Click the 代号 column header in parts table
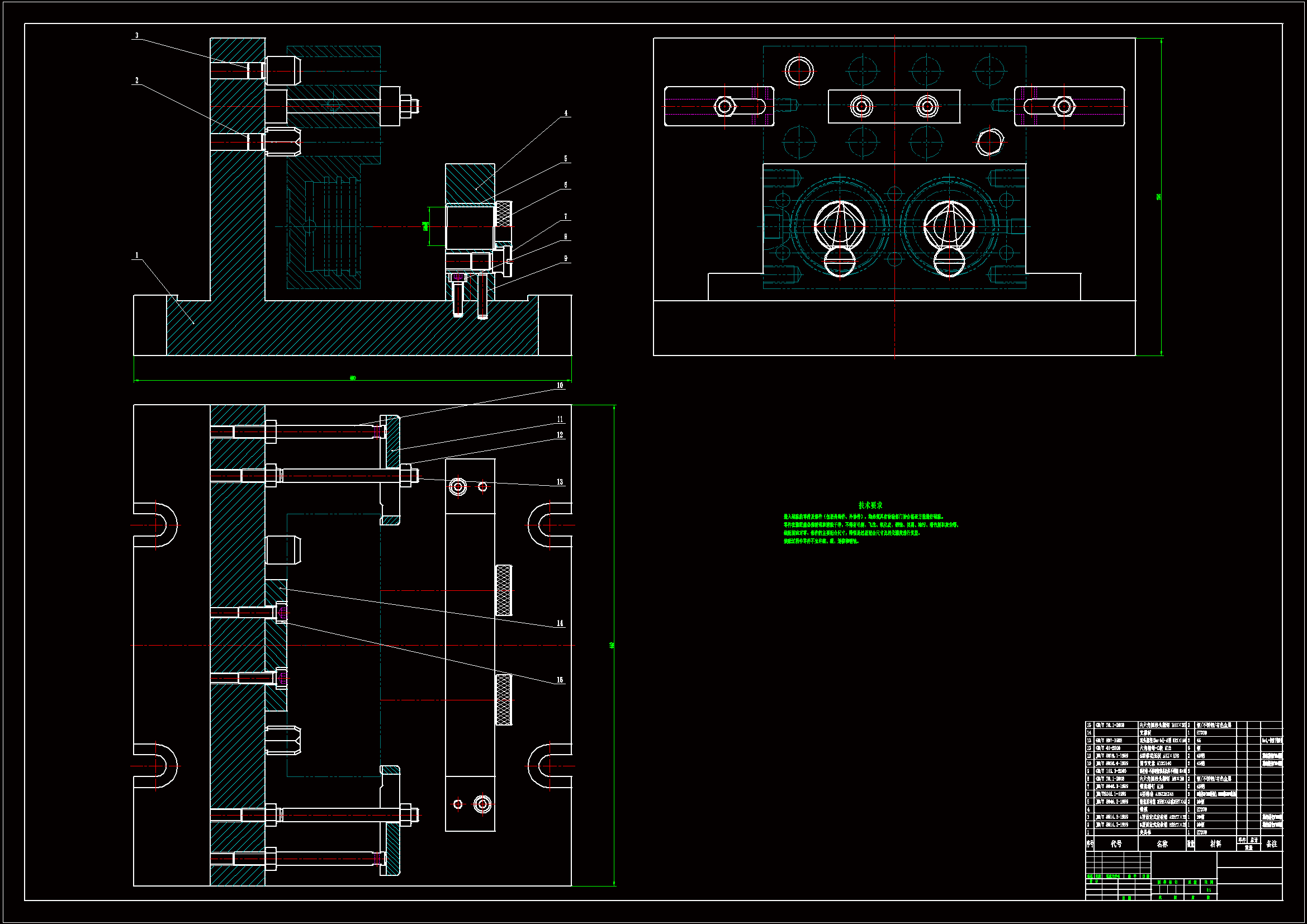 click(x=1116, y=844)
